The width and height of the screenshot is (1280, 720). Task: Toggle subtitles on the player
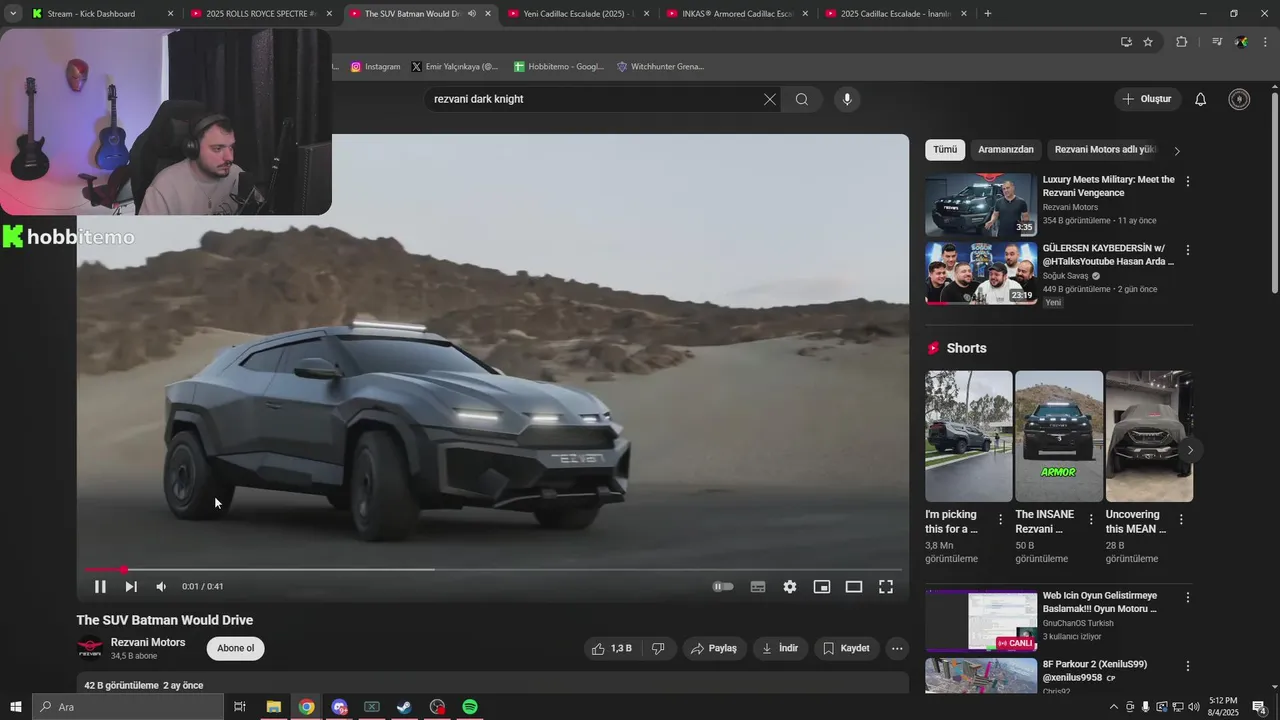point(758,587)
